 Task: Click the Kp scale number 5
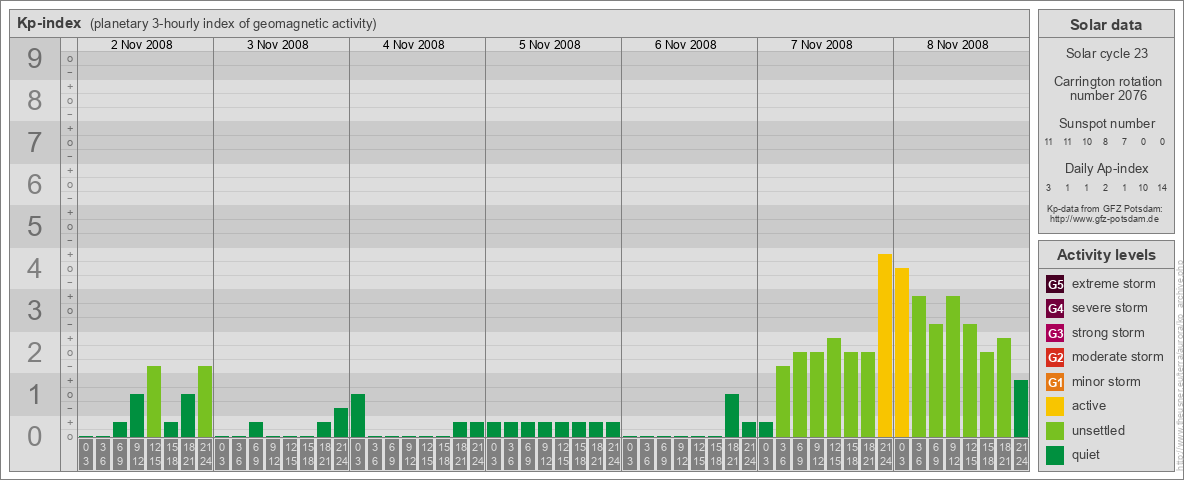click(35, 226)
